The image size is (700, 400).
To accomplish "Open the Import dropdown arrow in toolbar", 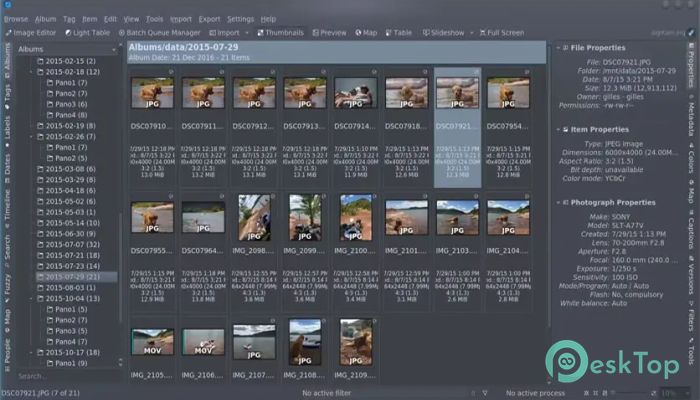I will [247, 33].
